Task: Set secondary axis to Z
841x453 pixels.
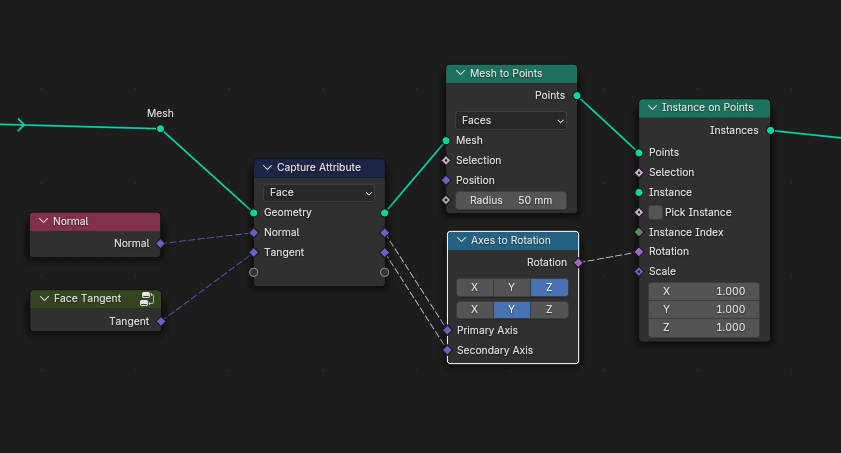Action: pyautogui.click(x=549, y=309)
